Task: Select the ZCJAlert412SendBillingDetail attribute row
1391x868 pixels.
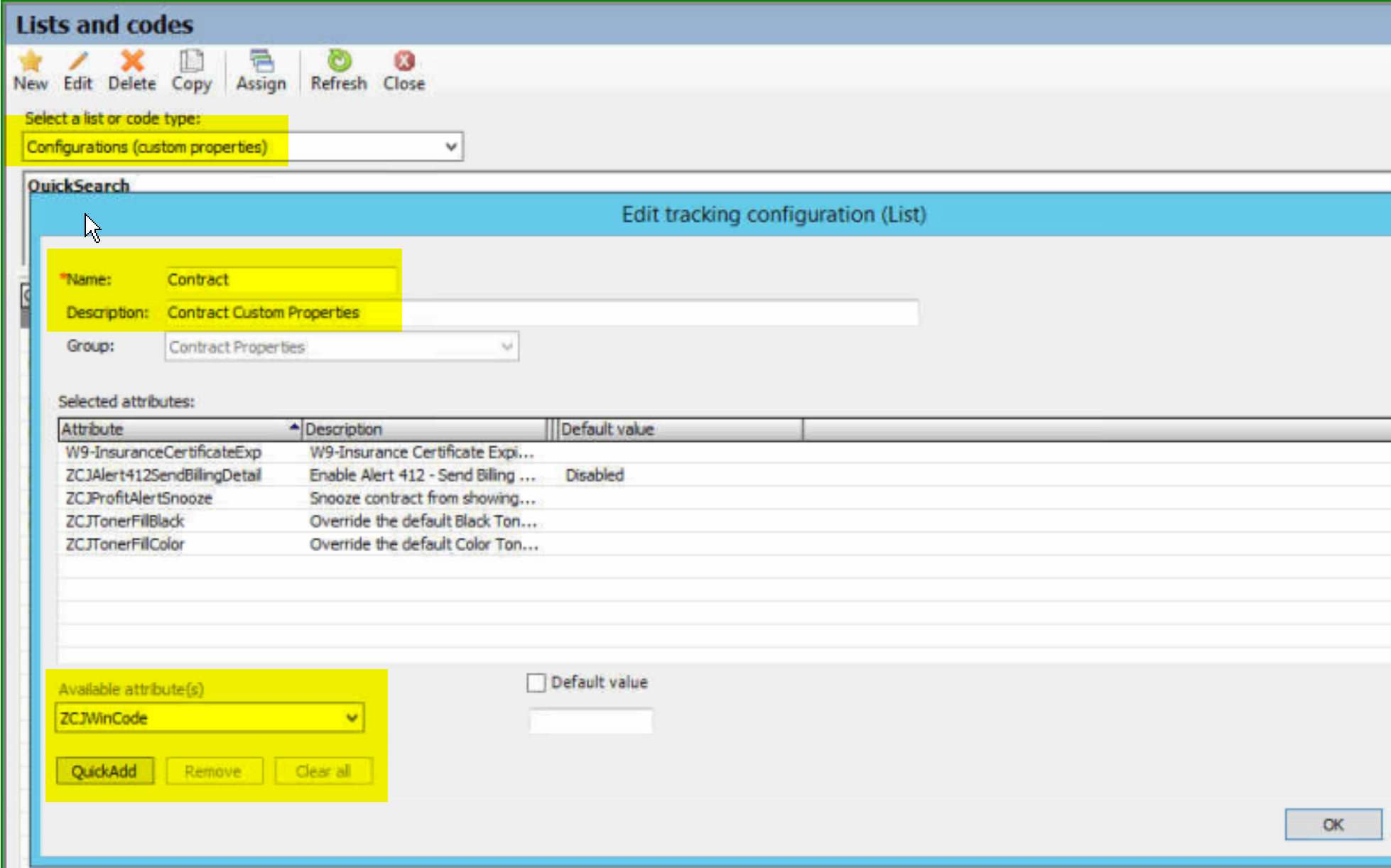Action: point(724,475)
